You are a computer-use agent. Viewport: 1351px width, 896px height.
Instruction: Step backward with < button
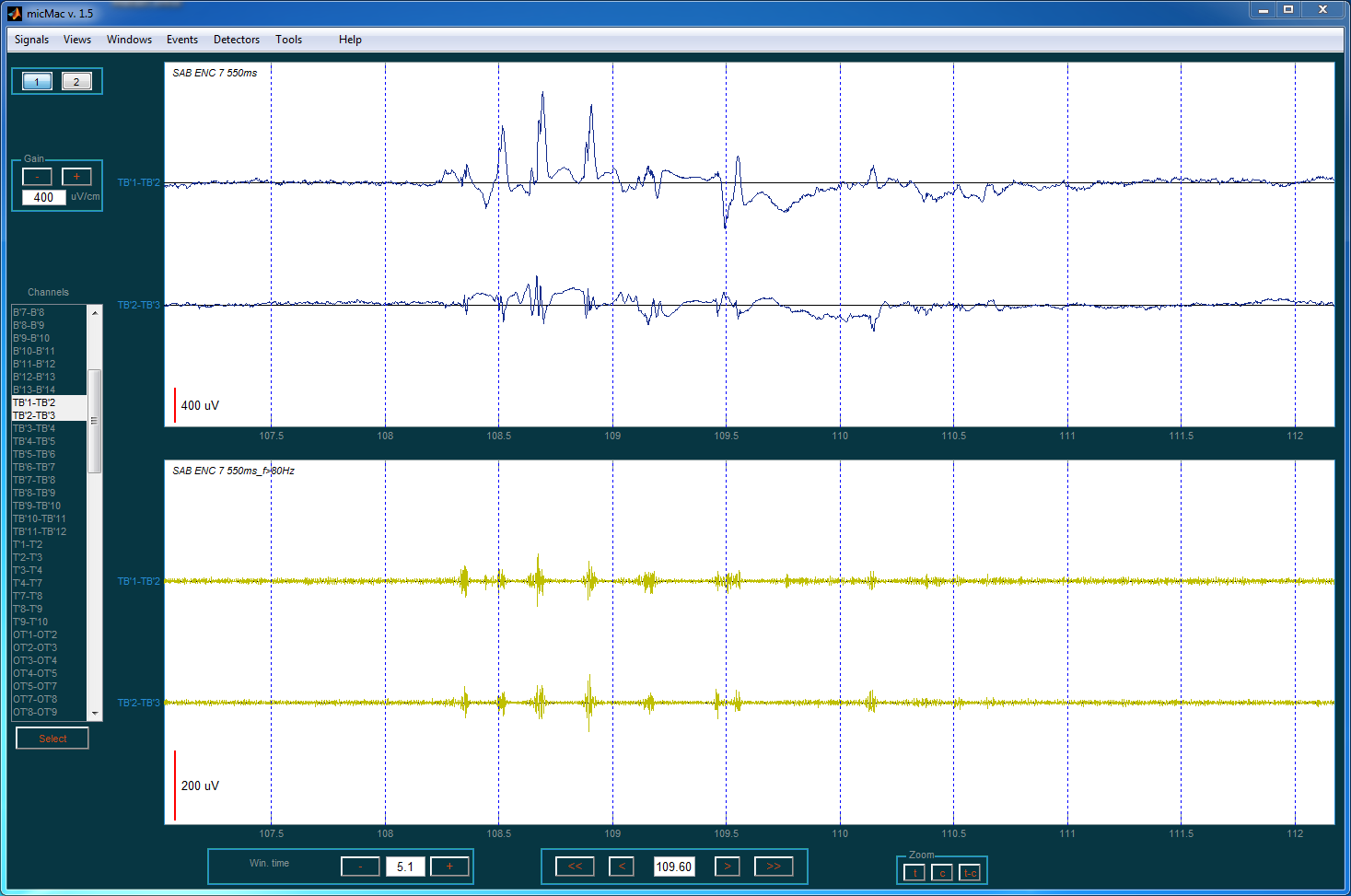coord(622,867)
